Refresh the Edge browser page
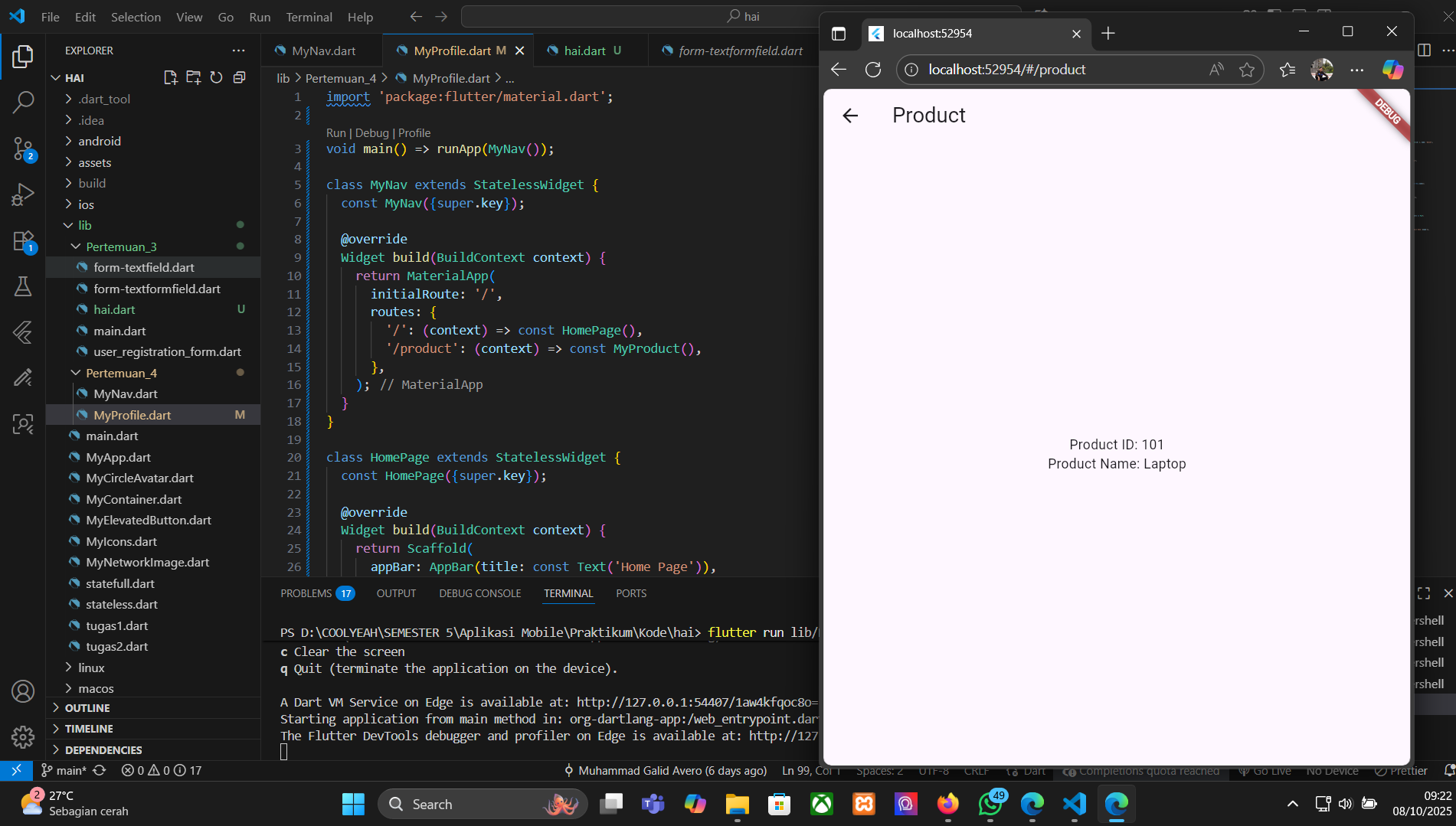 tap(873, 70)
